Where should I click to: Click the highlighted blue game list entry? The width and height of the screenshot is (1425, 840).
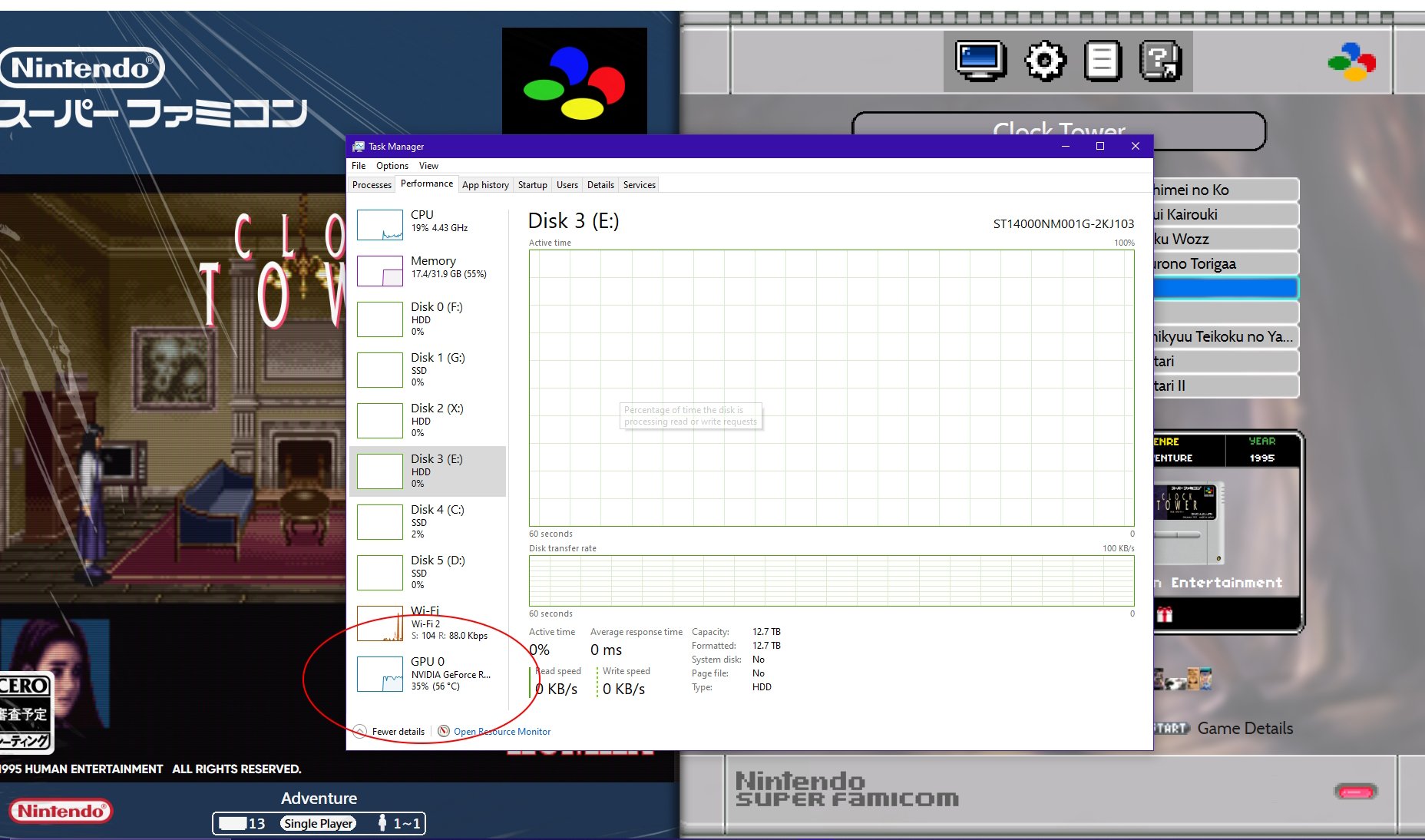[x=1225, y=288]
